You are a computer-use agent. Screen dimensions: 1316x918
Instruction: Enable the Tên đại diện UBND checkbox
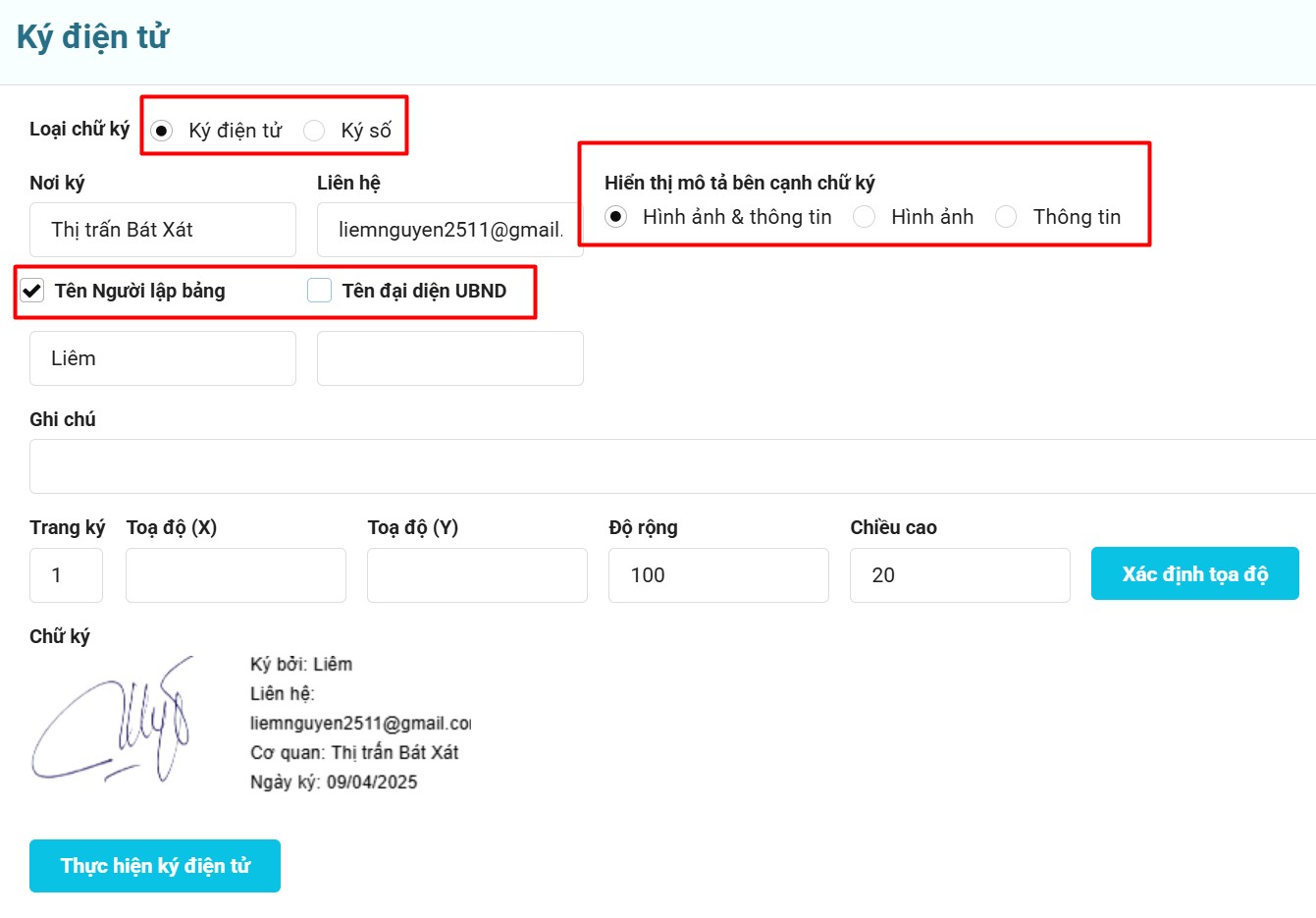[319, 291]
